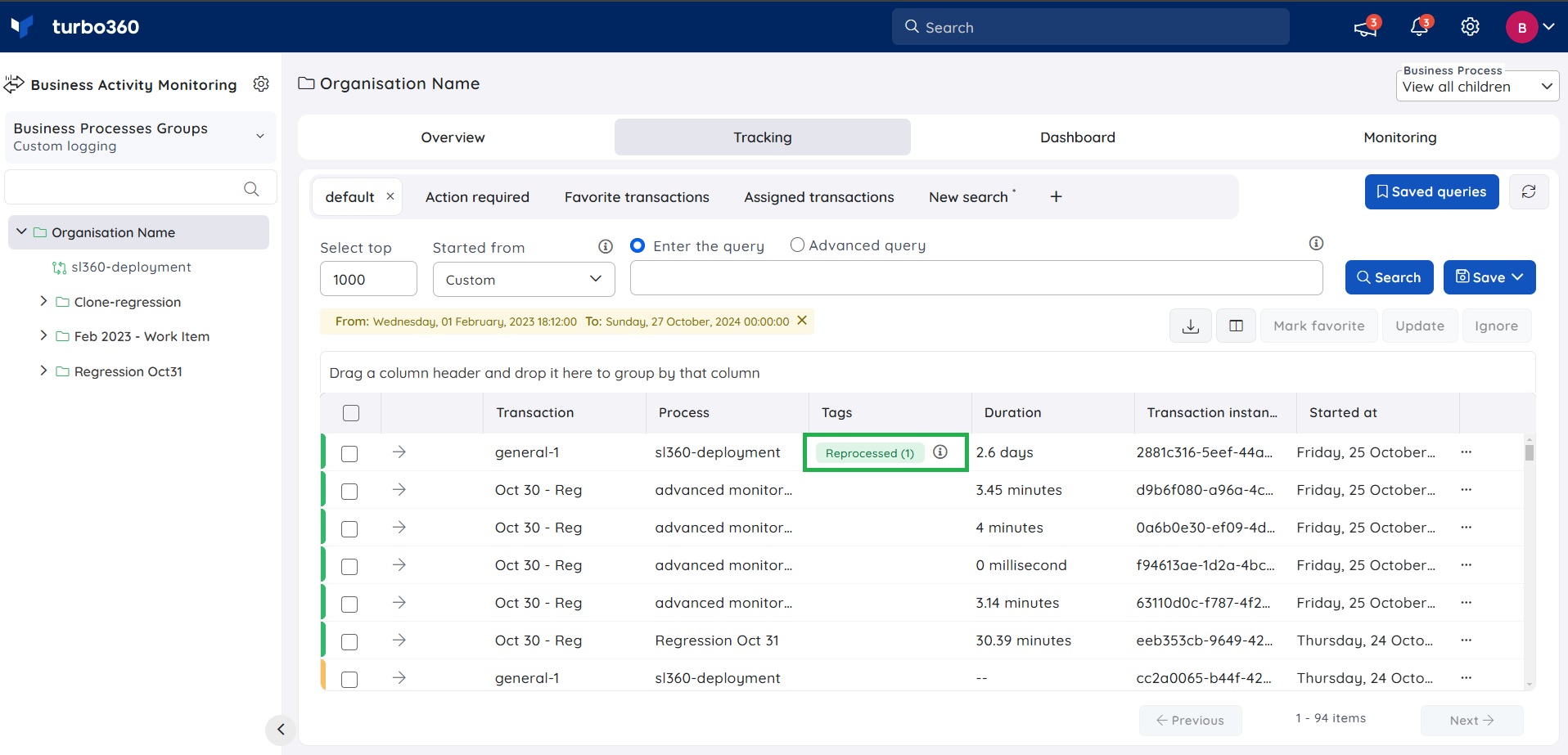Screen dimensions: 1568x755
Task: Click the query info icon
Action: point(1316,243)
